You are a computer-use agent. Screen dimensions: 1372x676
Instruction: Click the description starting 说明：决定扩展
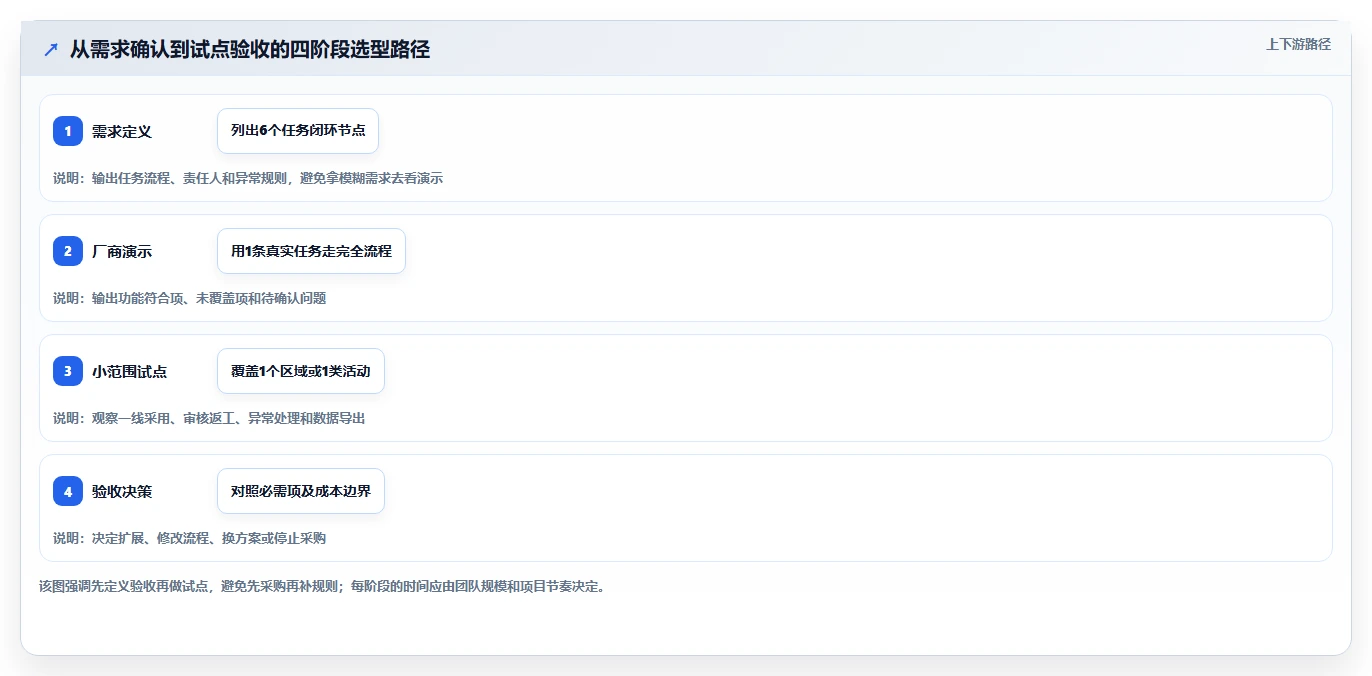tap(189, 538)
